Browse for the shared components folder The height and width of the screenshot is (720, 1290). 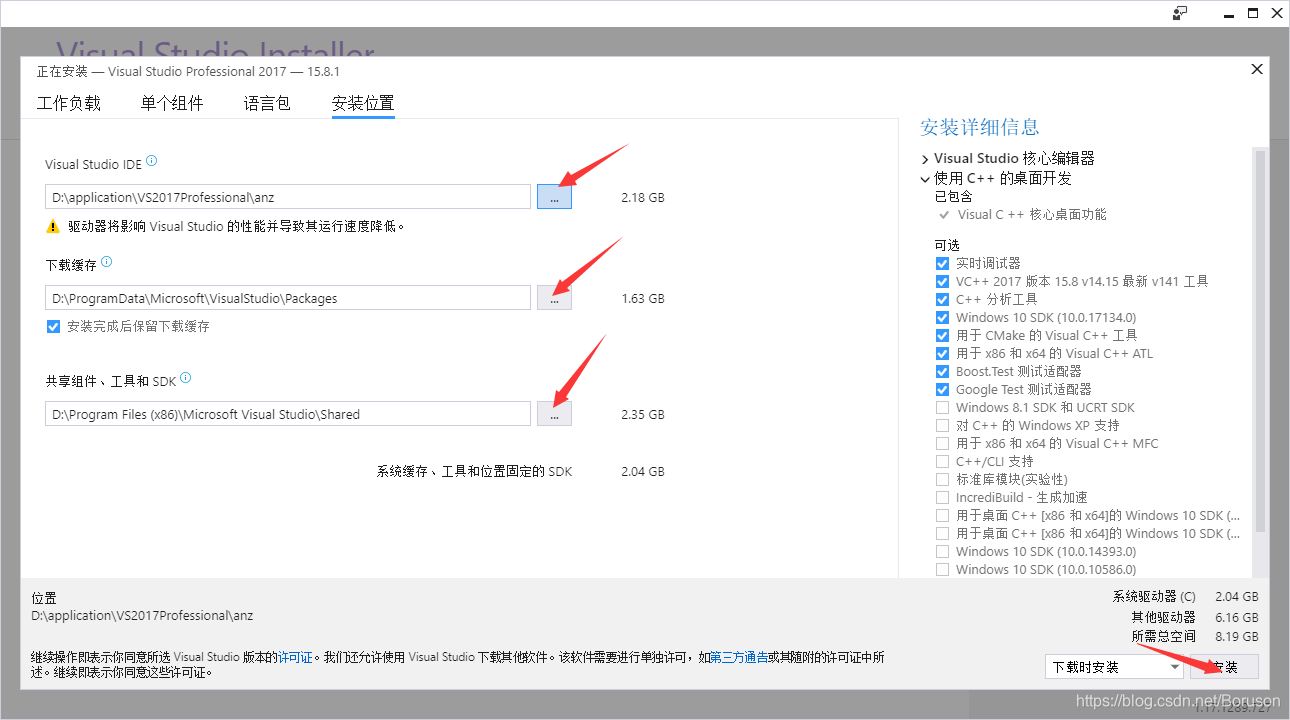(554, 414)
